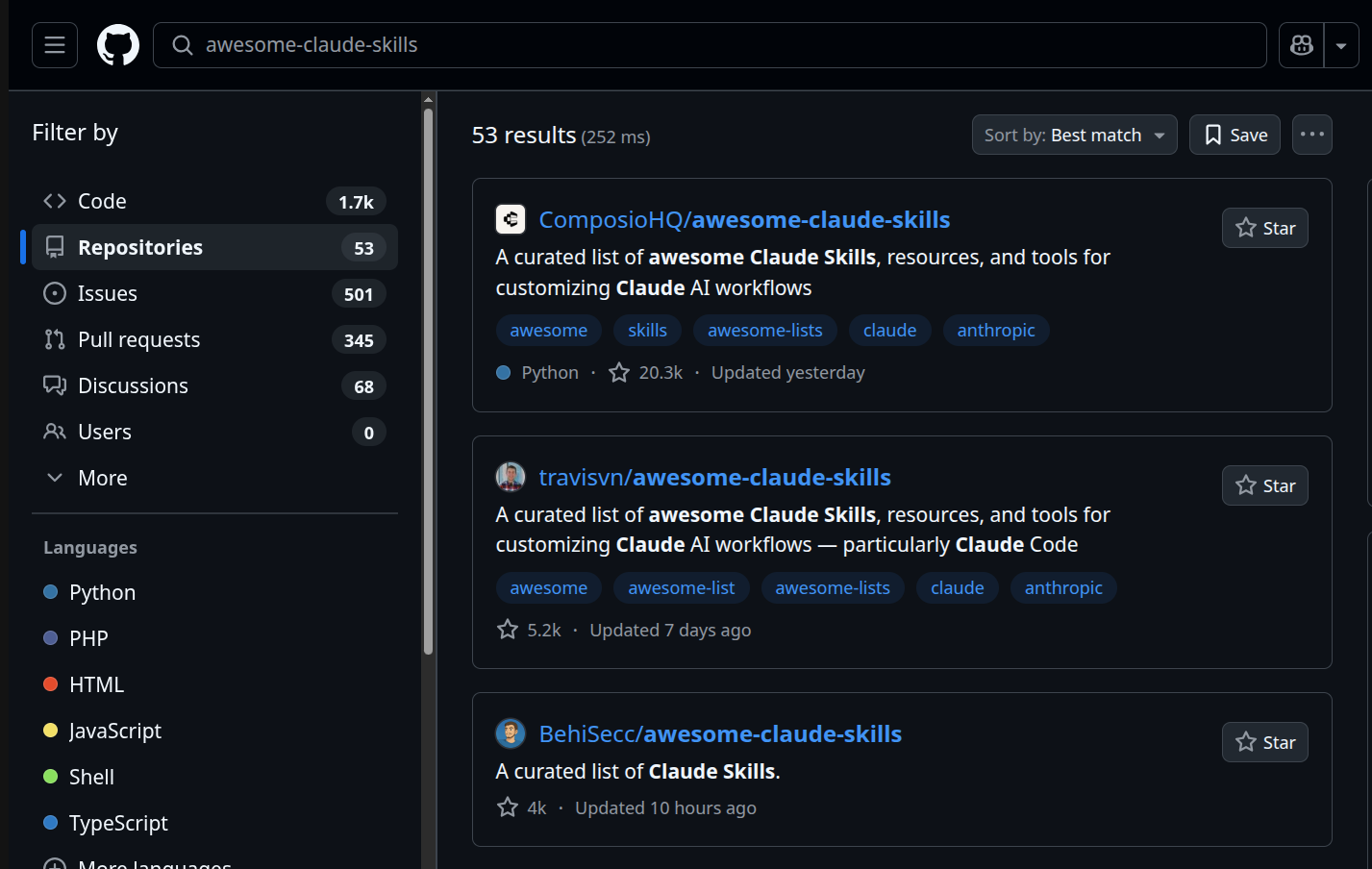The height and width of the screenshot is (869, 1372).
Task: Click the HTML red color dot
Action: pyautogui.click(x=51, y=684)
